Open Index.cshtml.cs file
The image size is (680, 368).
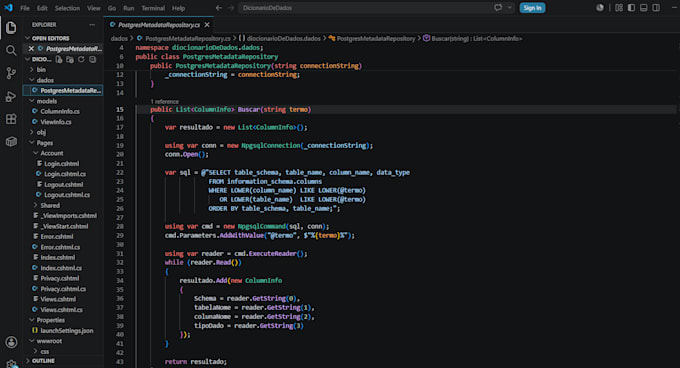tap(61, 268)
